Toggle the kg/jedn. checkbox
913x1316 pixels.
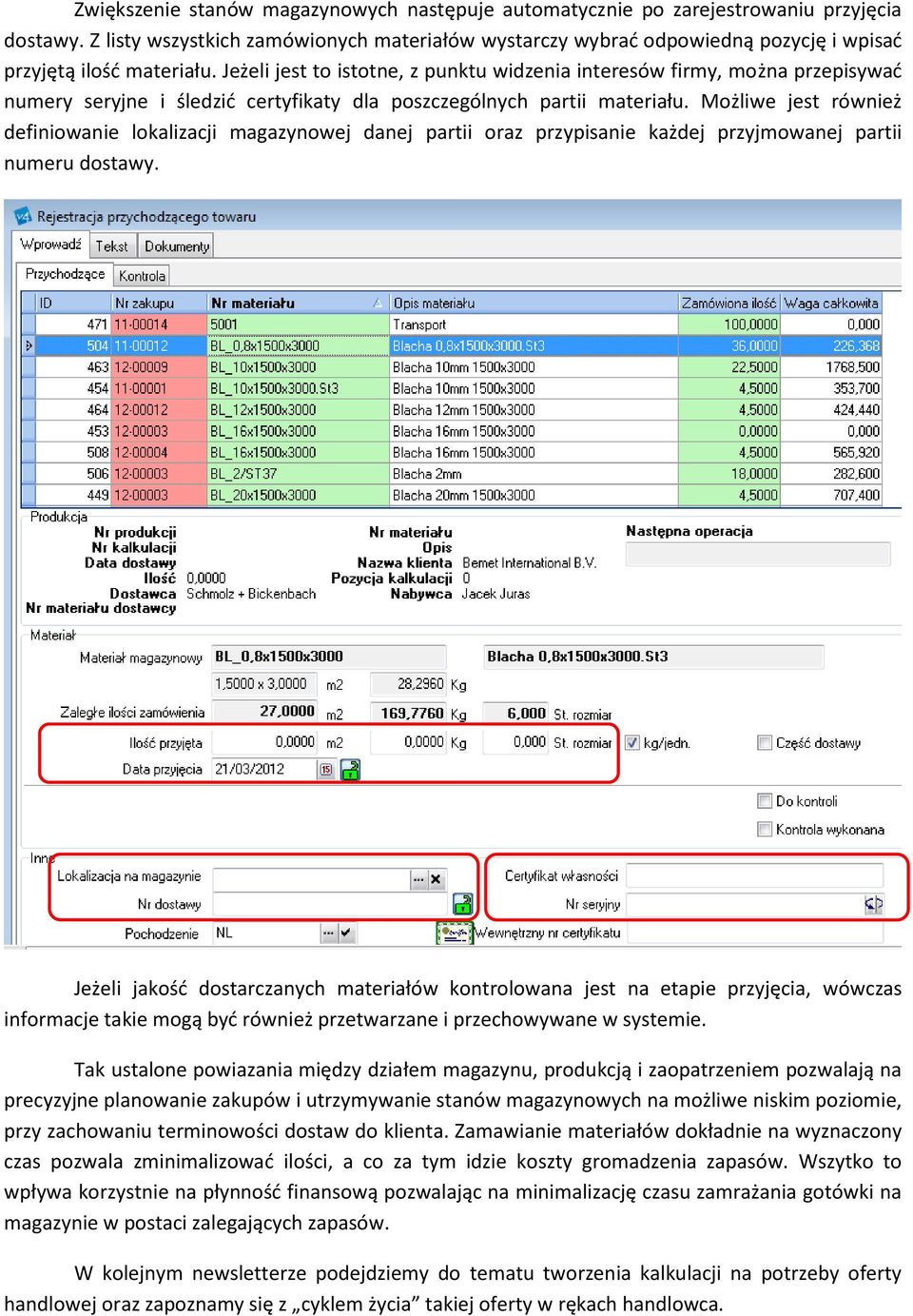click(x=632, y=743)
